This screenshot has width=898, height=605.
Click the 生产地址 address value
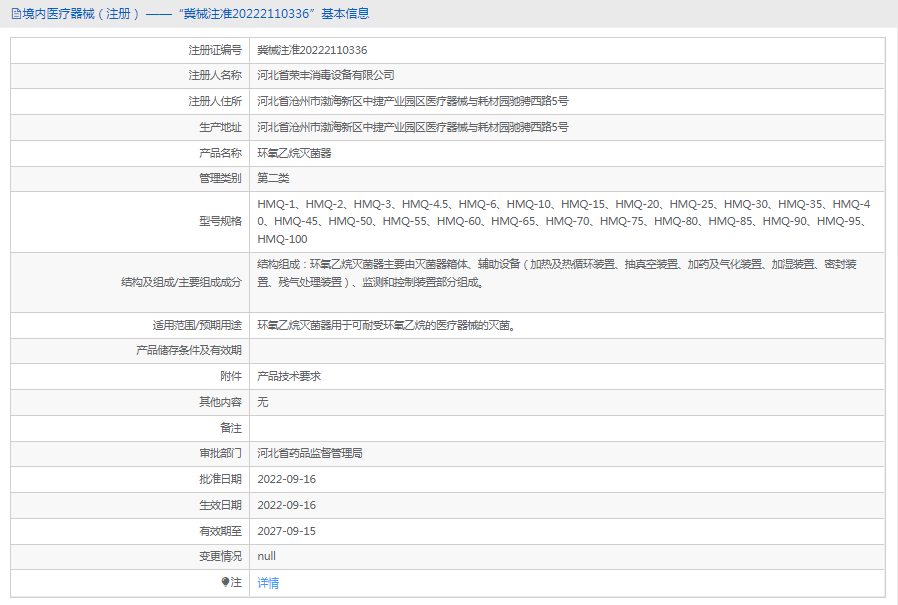412,127
